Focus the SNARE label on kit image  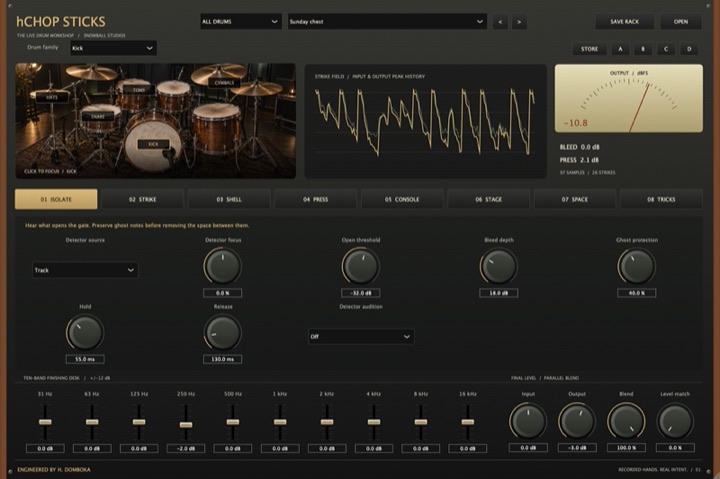(98, 117)
